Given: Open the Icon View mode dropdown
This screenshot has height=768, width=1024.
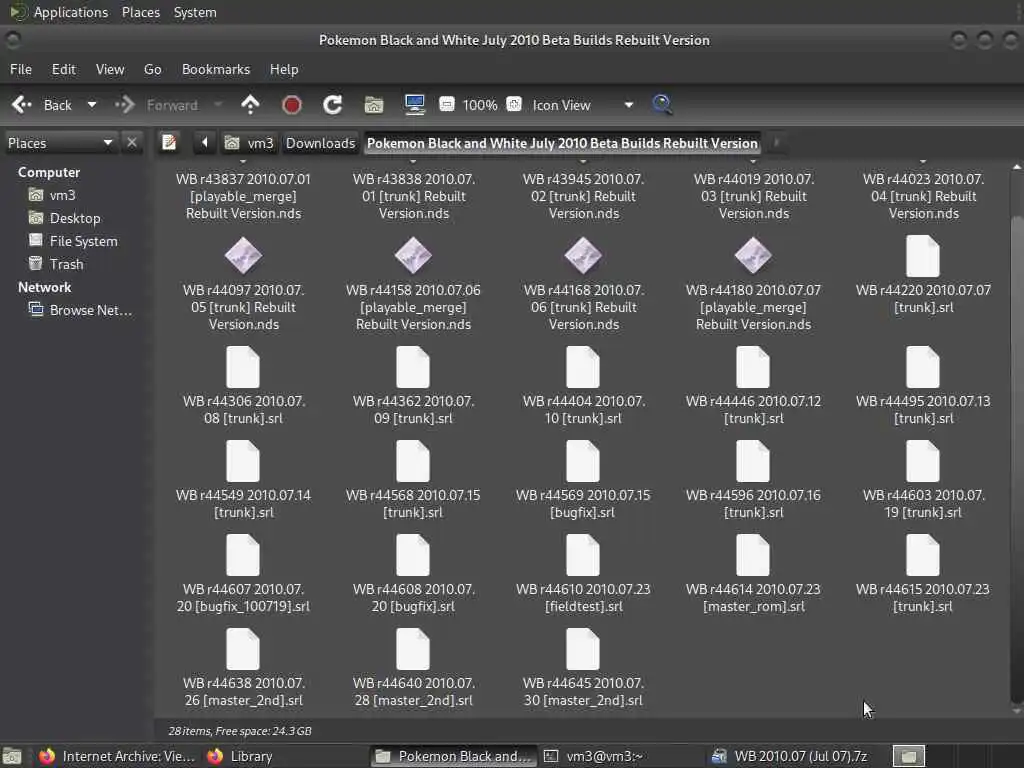Looking at the screenshot, I should (583, 105).
